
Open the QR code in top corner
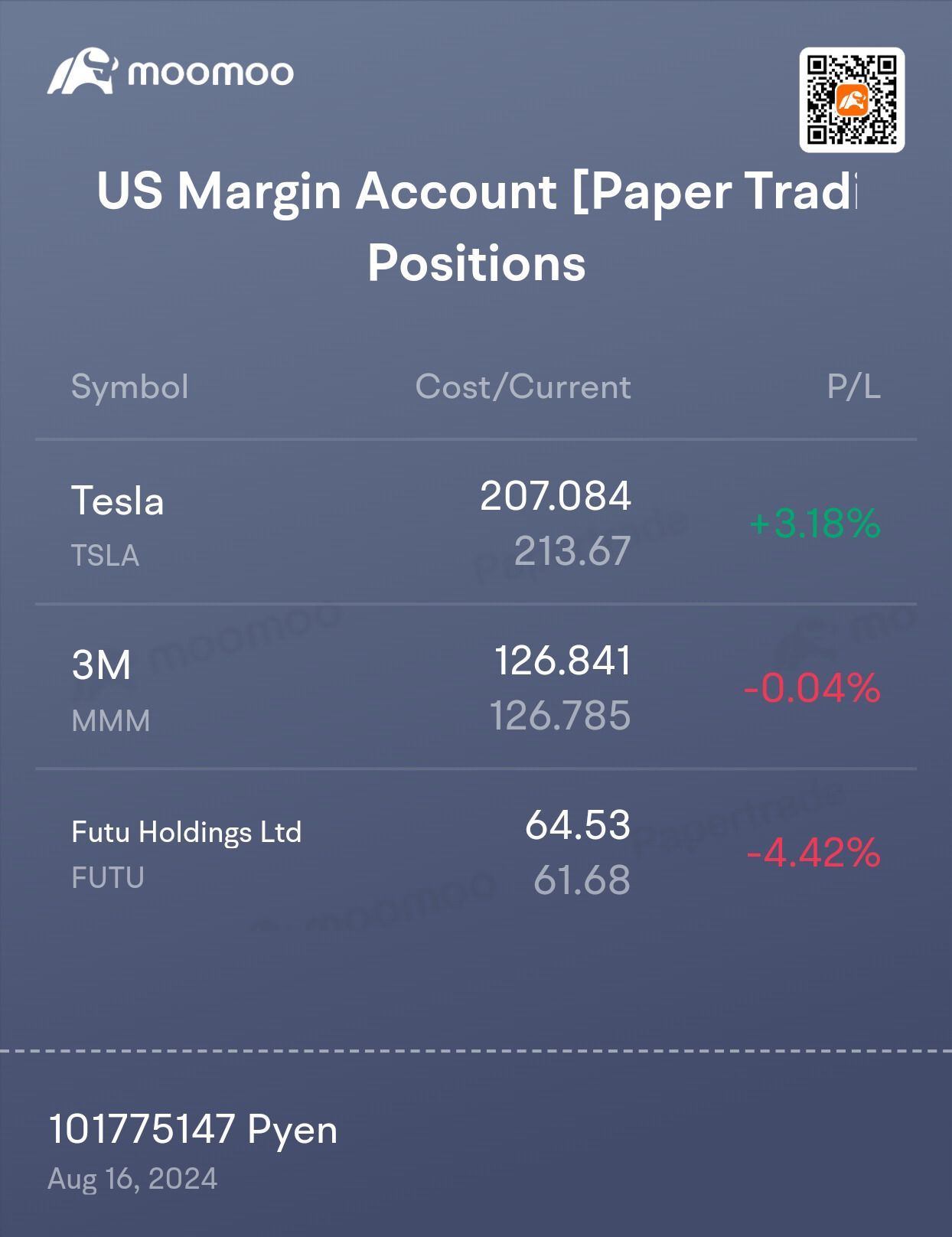(x=852, y=100)
